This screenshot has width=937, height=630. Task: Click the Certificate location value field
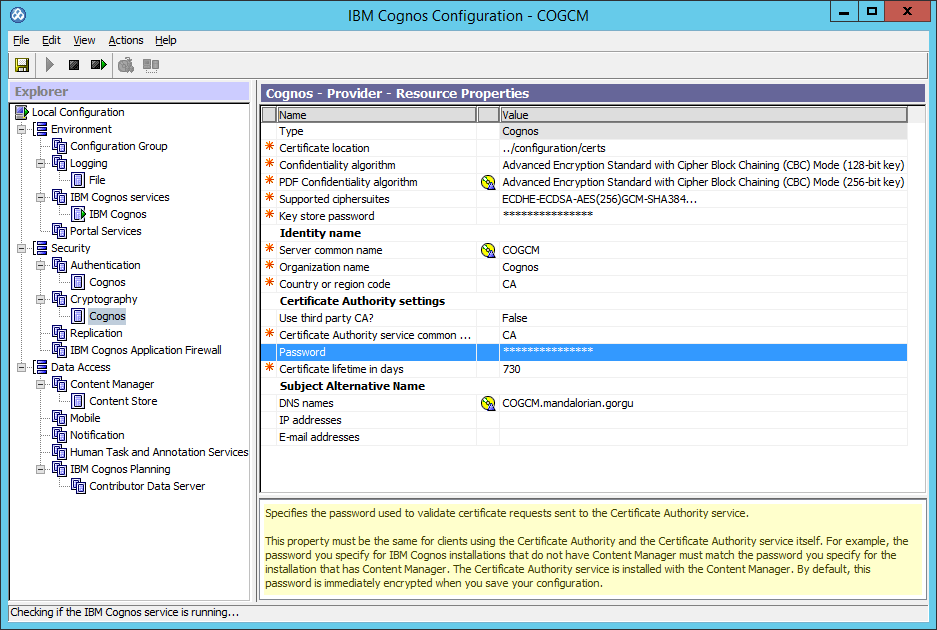[x=703, y=148]
